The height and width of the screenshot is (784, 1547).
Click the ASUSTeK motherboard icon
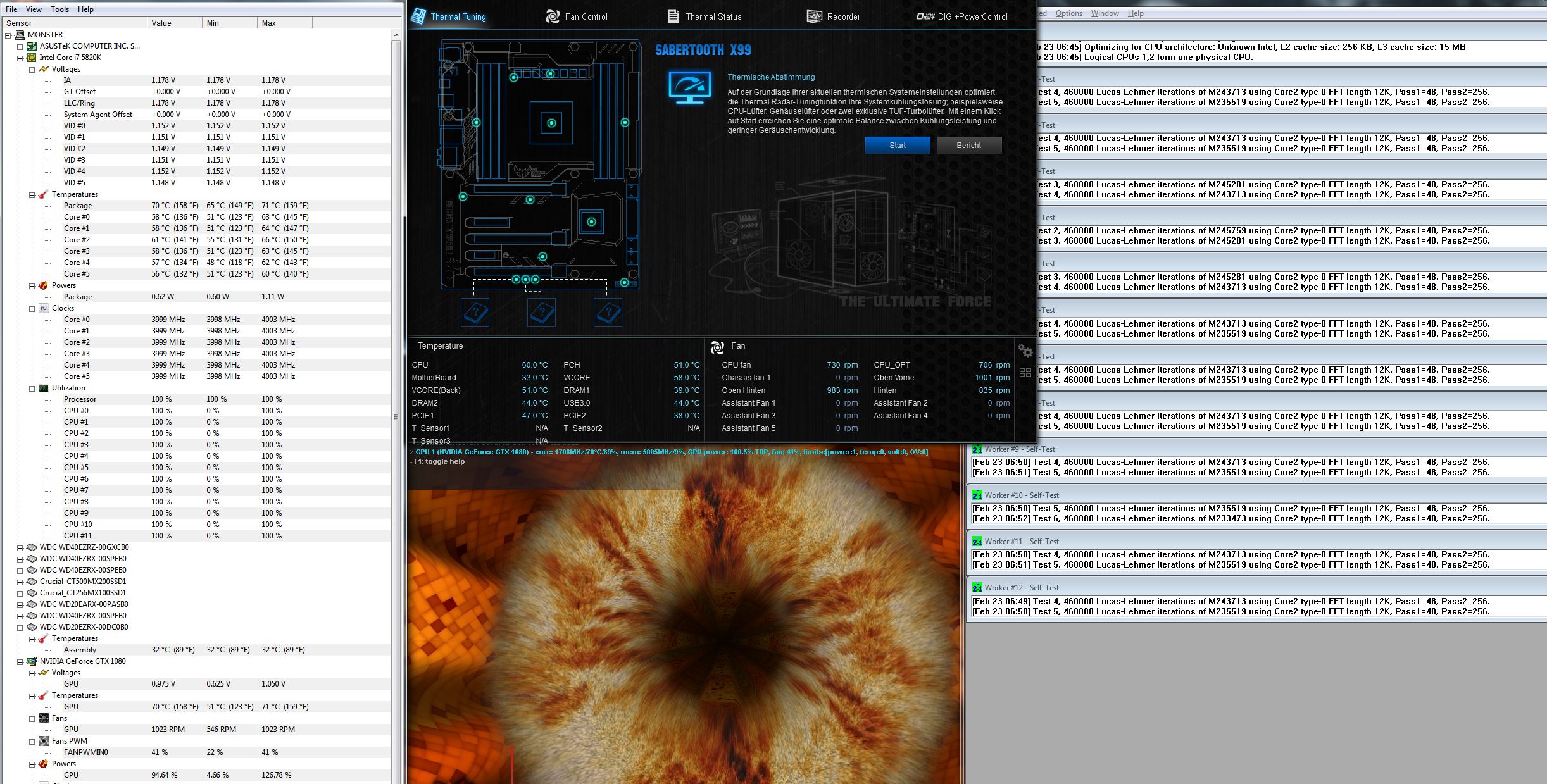click(x=32, y=46)
